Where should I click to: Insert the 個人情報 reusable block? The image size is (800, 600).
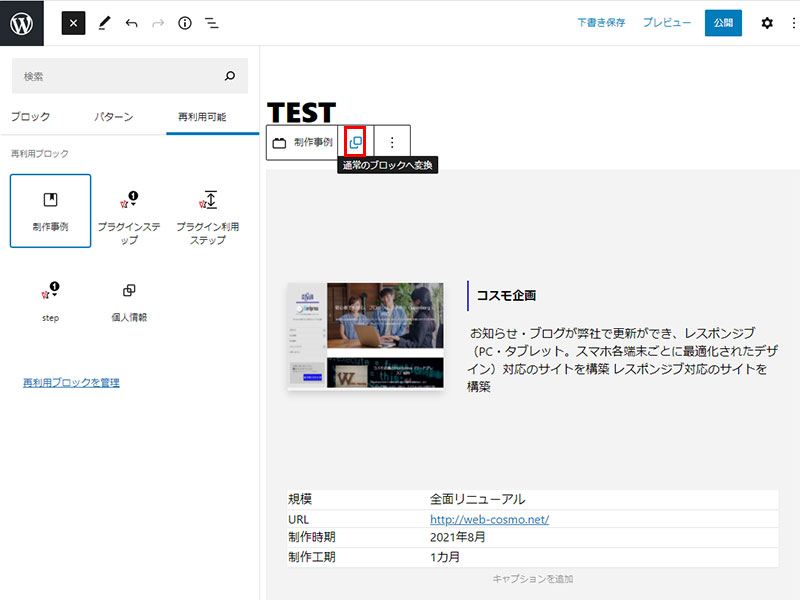pos(129,301)
